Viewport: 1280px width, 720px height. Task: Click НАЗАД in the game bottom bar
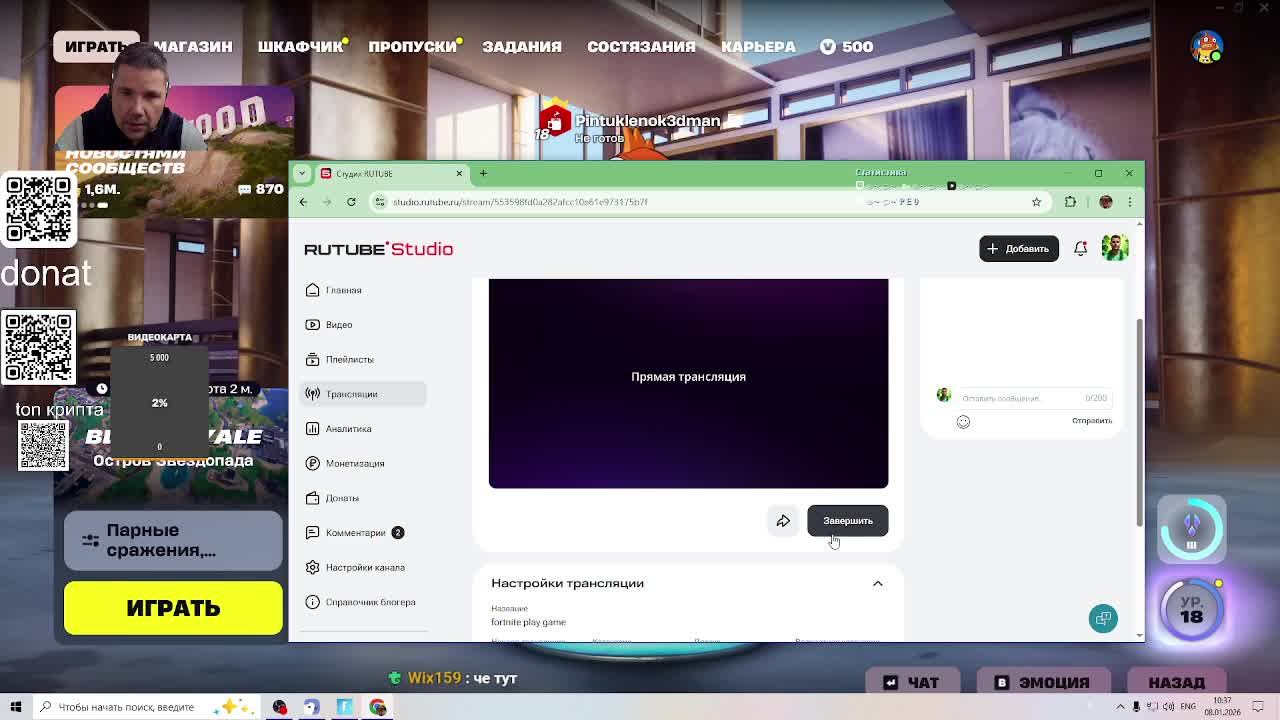point(1177,682)
